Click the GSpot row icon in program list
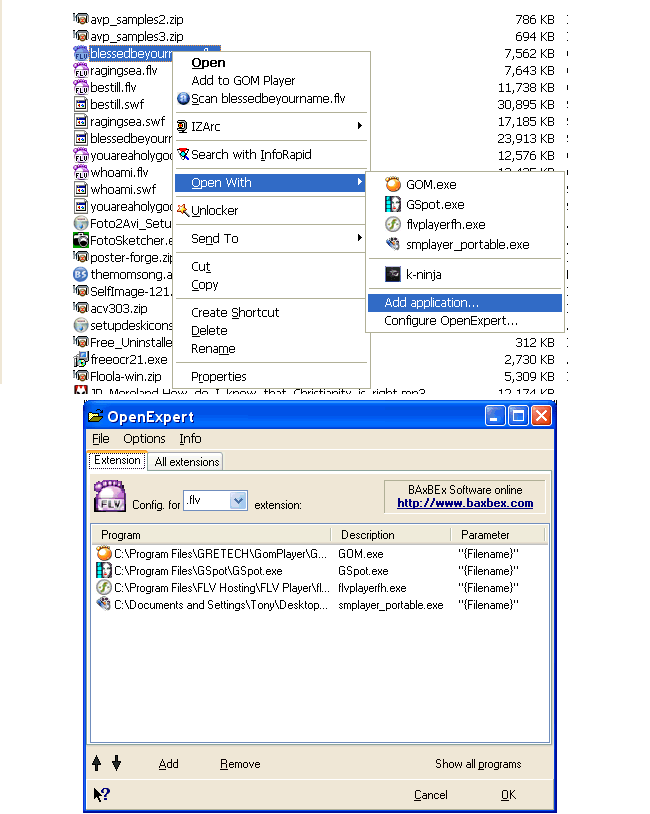This screenshot has width=650, height=814. pyautogui.click(x=104, y=571)
